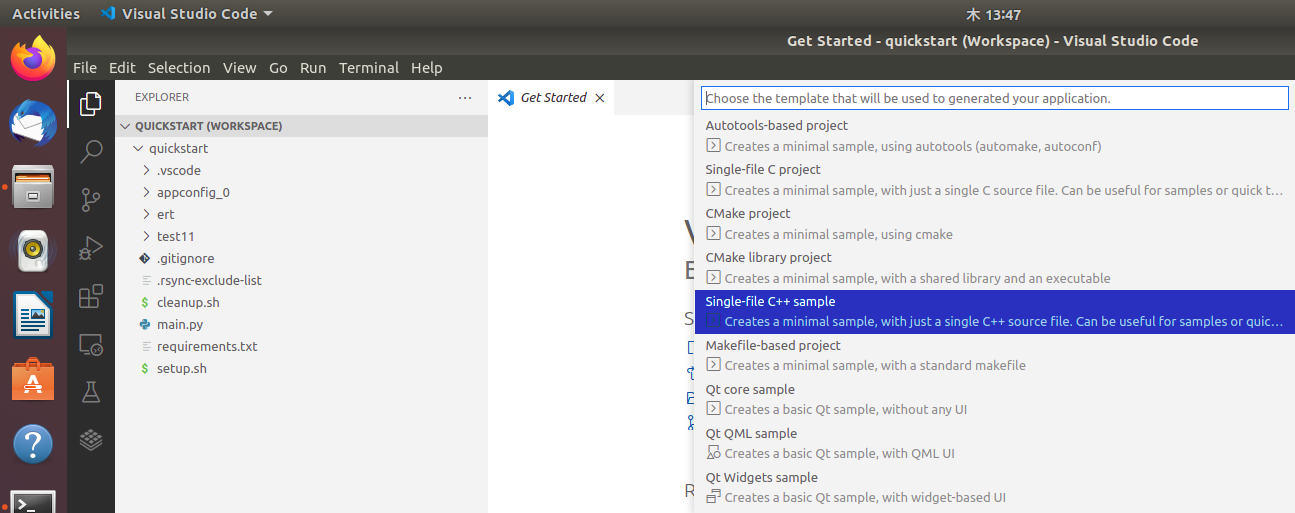Launch Thunderbird Mail from the dock

pyautogui.click(x=33, y=123)
